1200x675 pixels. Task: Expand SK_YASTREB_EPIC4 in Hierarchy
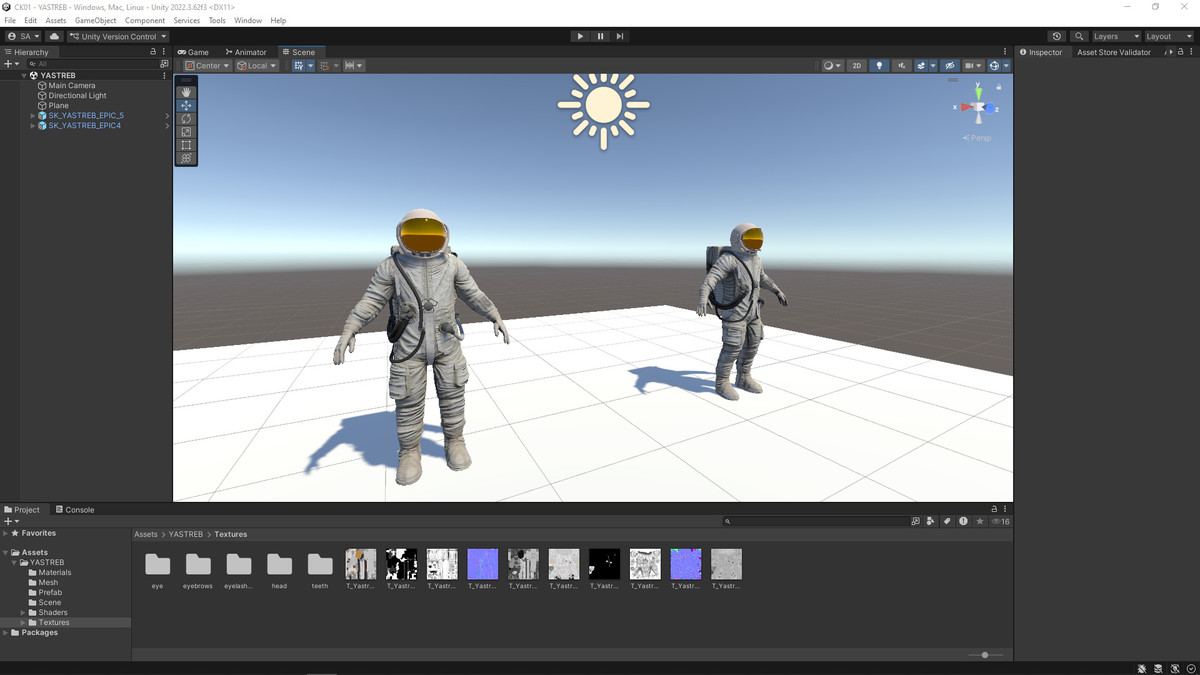[x=33, y=126]
